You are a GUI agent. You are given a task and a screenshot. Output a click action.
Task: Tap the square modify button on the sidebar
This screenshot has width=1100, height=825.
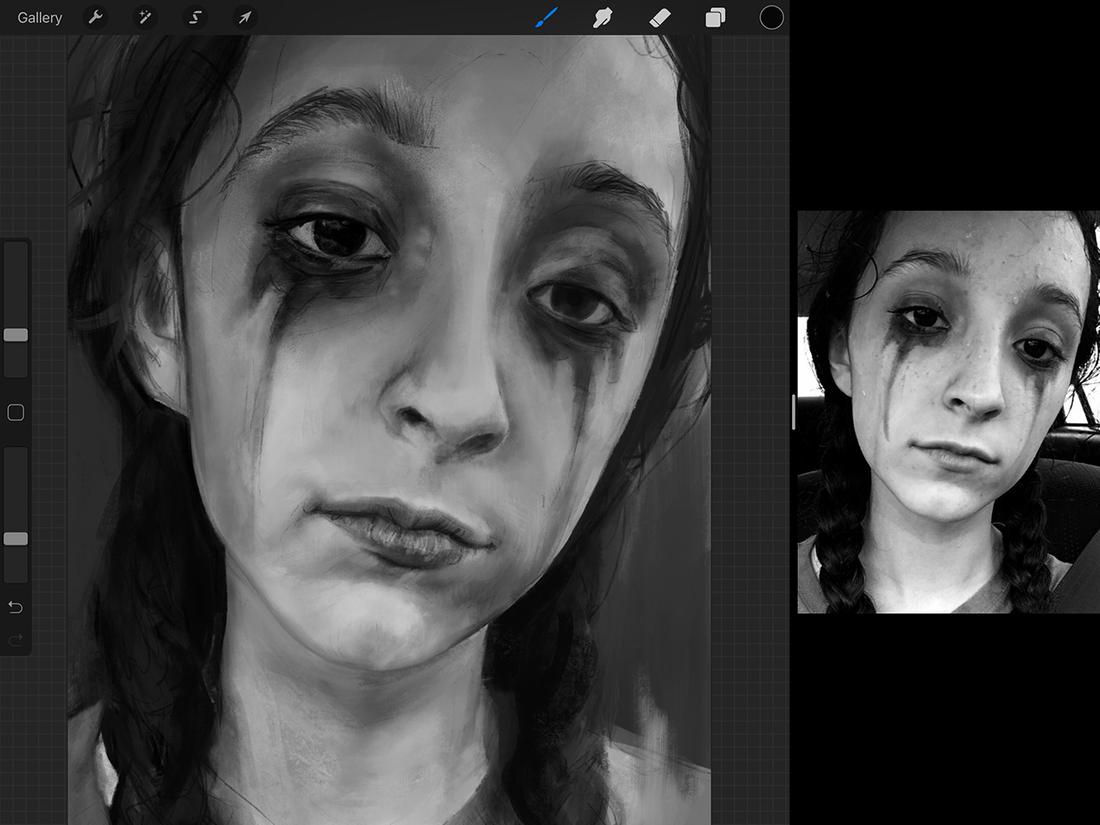(15, 412)
